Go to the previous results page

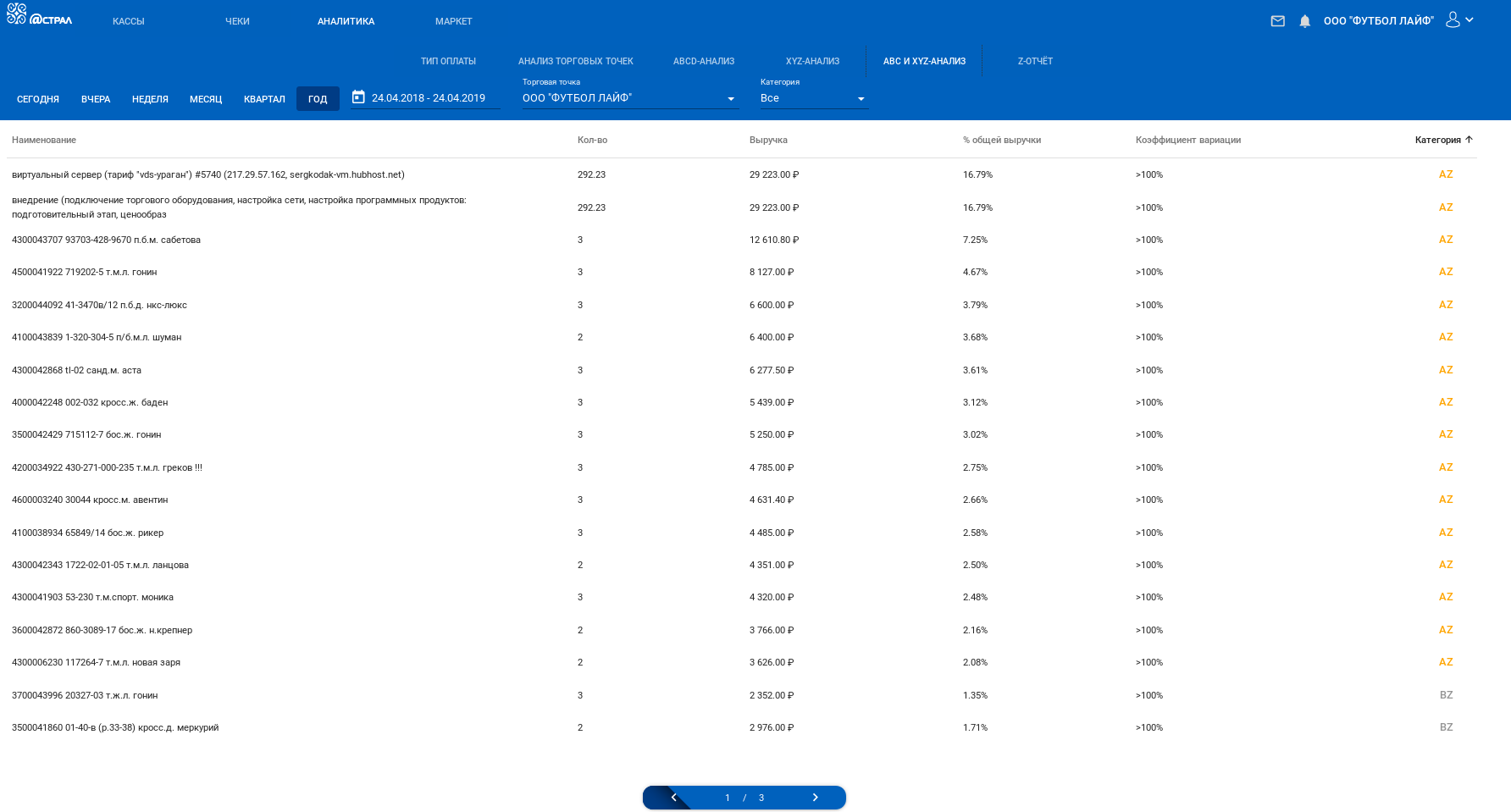click(x=673, y=798)
